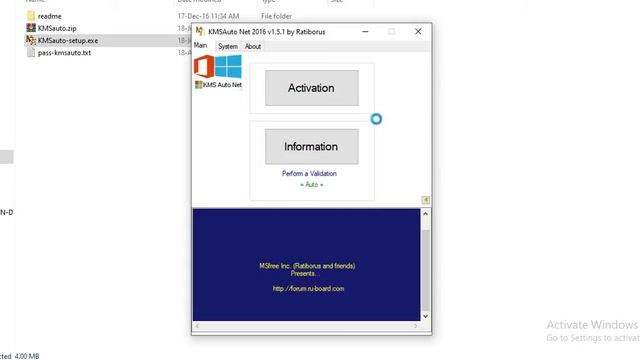Screen dimensions: 640x360
Task: Select KMSauto-setup.exe in Explorer
Action: [68, 40]
